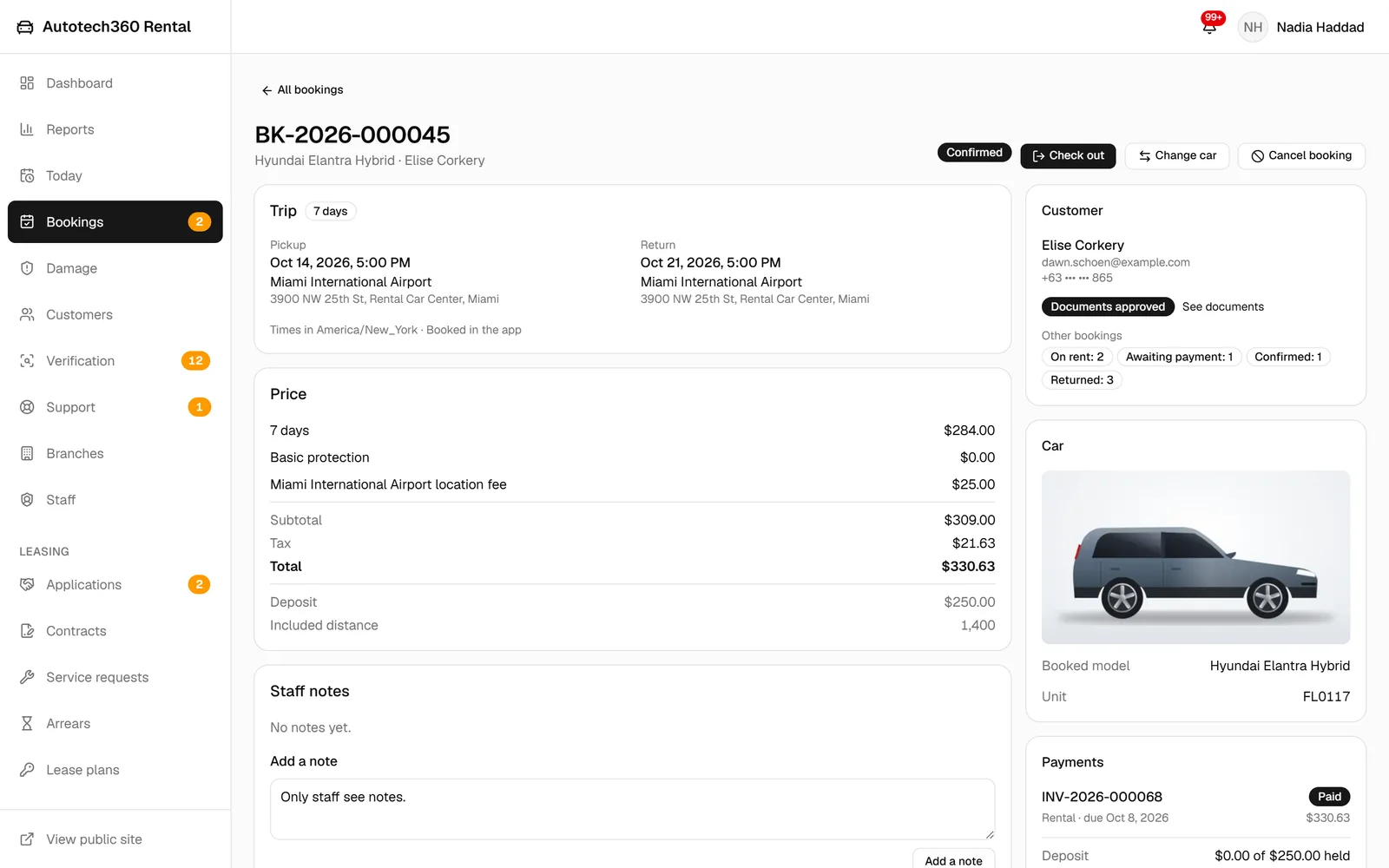Click the Support lifebuoy icon
This screenshot has width=1389, height=868.
pyautogui.click(x=27, y=407)
